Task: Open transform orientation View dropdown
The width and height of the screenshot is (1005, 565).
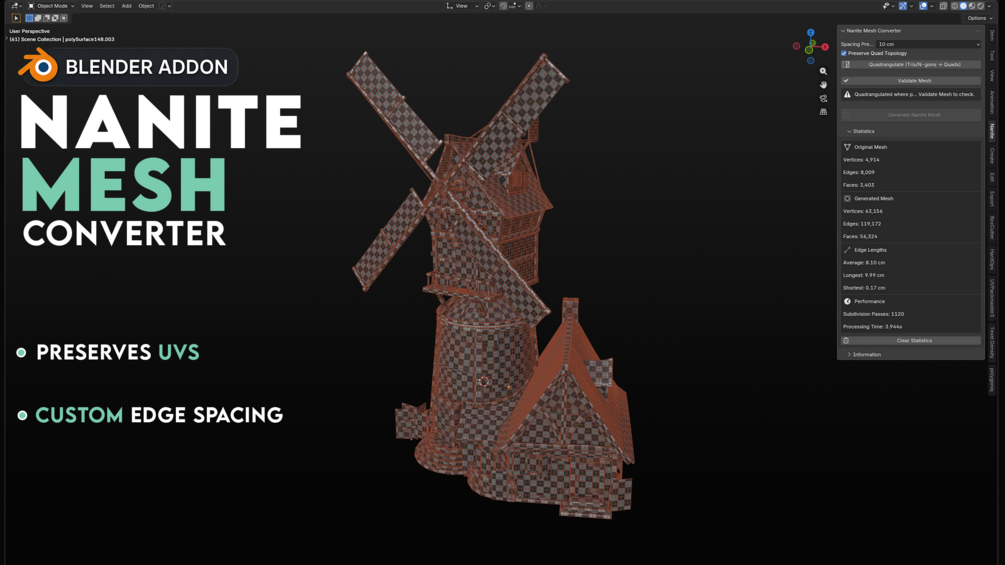Action: tap(462, 6)
